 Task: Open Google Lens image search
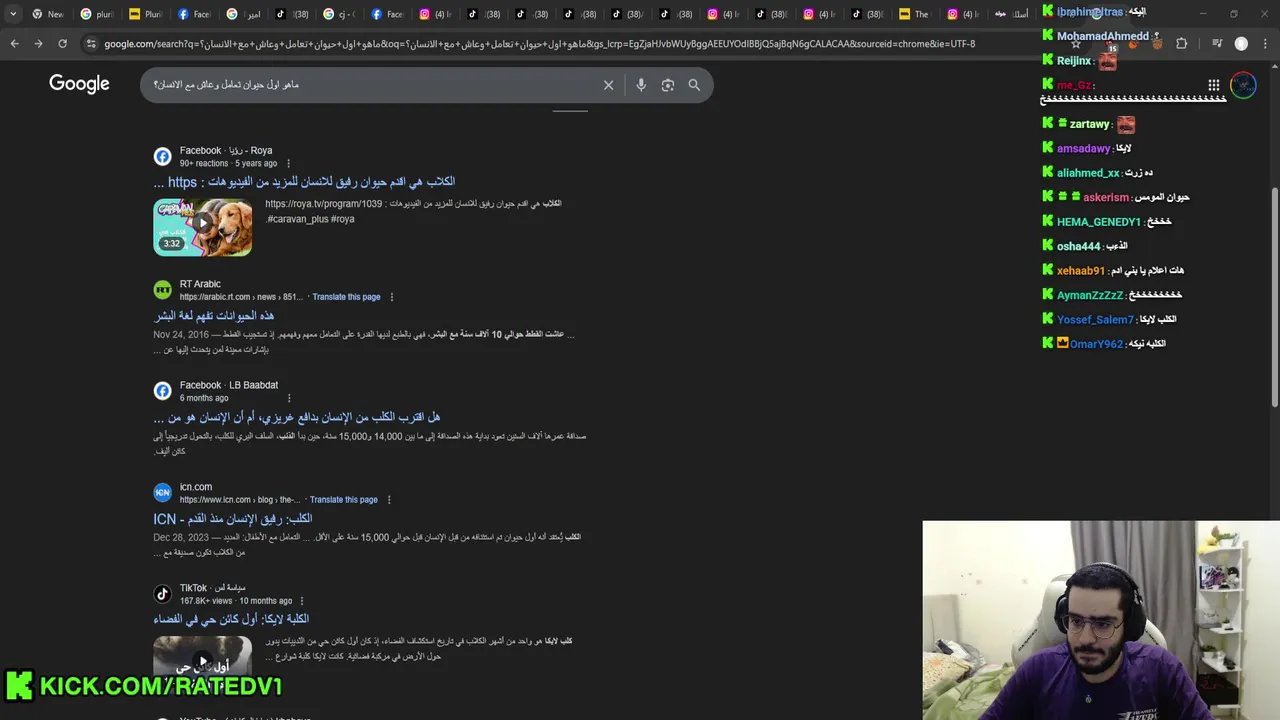[668, 85]
